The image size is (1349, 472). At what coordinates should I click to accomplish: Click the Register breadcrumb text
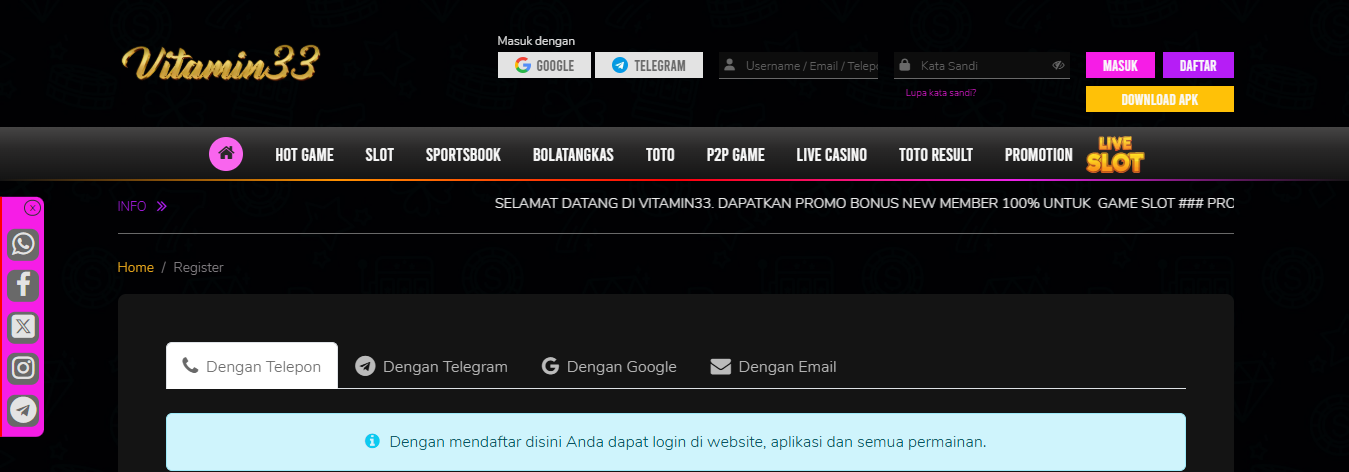click(x=198, y=267)
